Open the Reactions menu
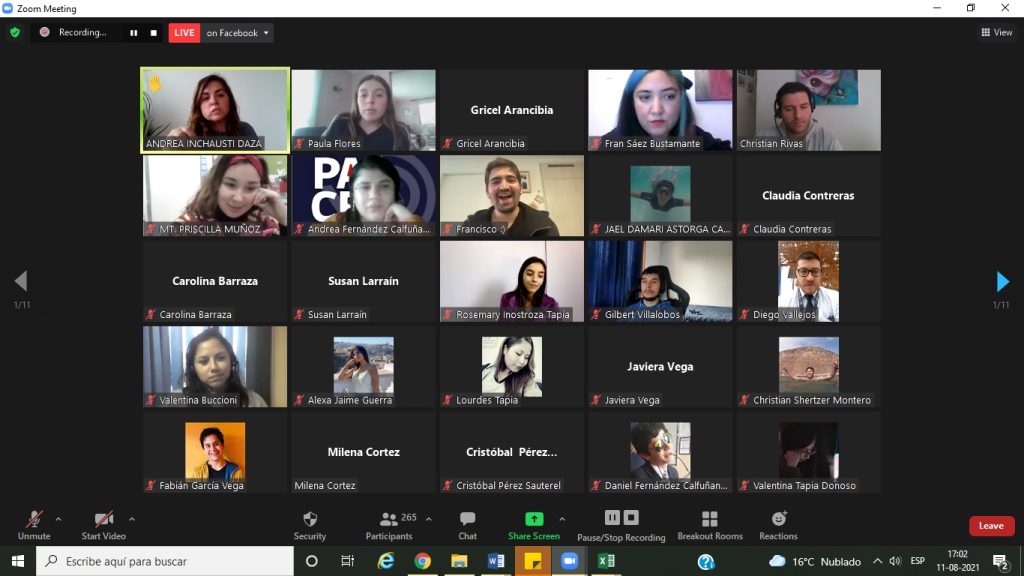1024x576 pixels. [x=778, y=524]
